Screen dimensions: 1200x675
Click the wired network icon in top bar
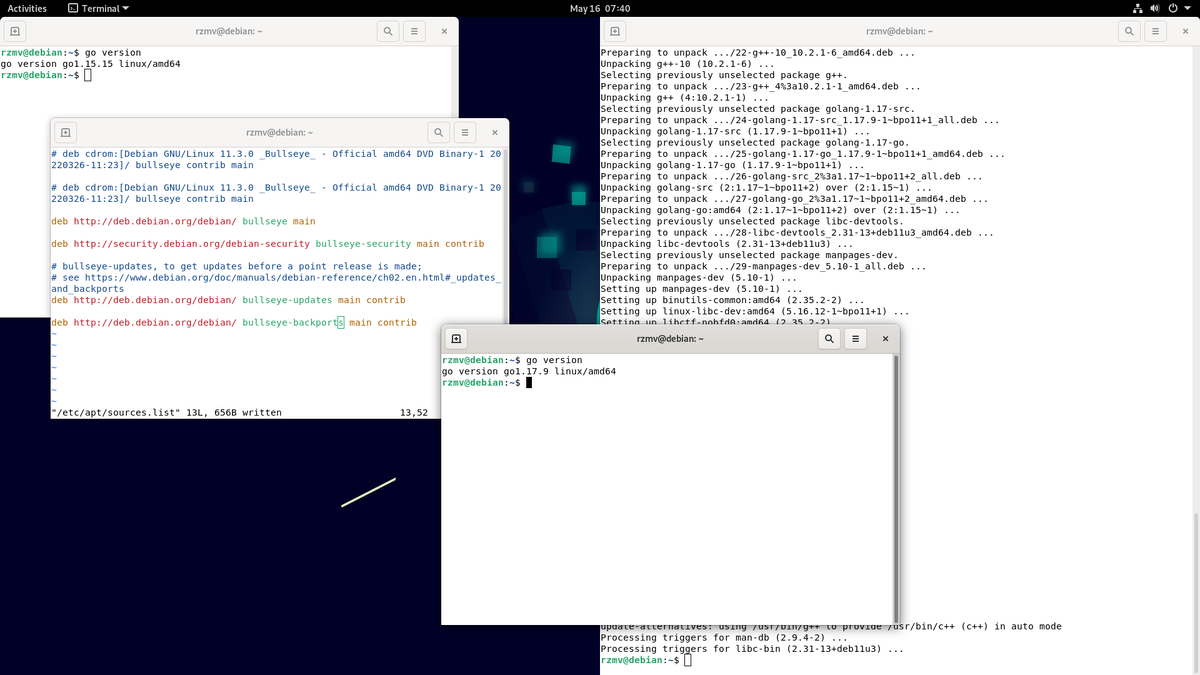tap(1137, 8)
